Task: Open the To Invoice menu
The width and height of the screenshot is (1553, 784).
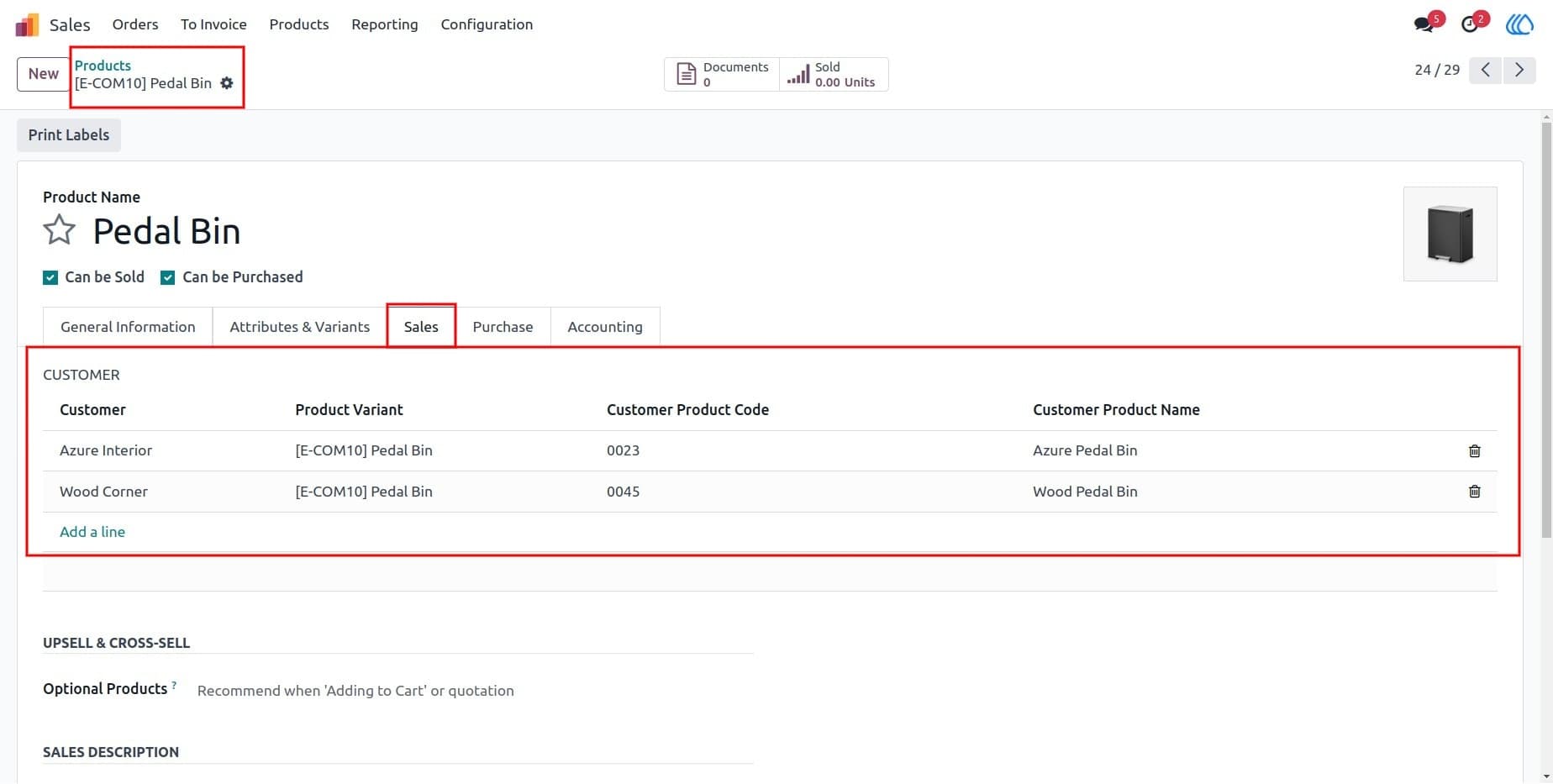Action: tap(213, 24)
